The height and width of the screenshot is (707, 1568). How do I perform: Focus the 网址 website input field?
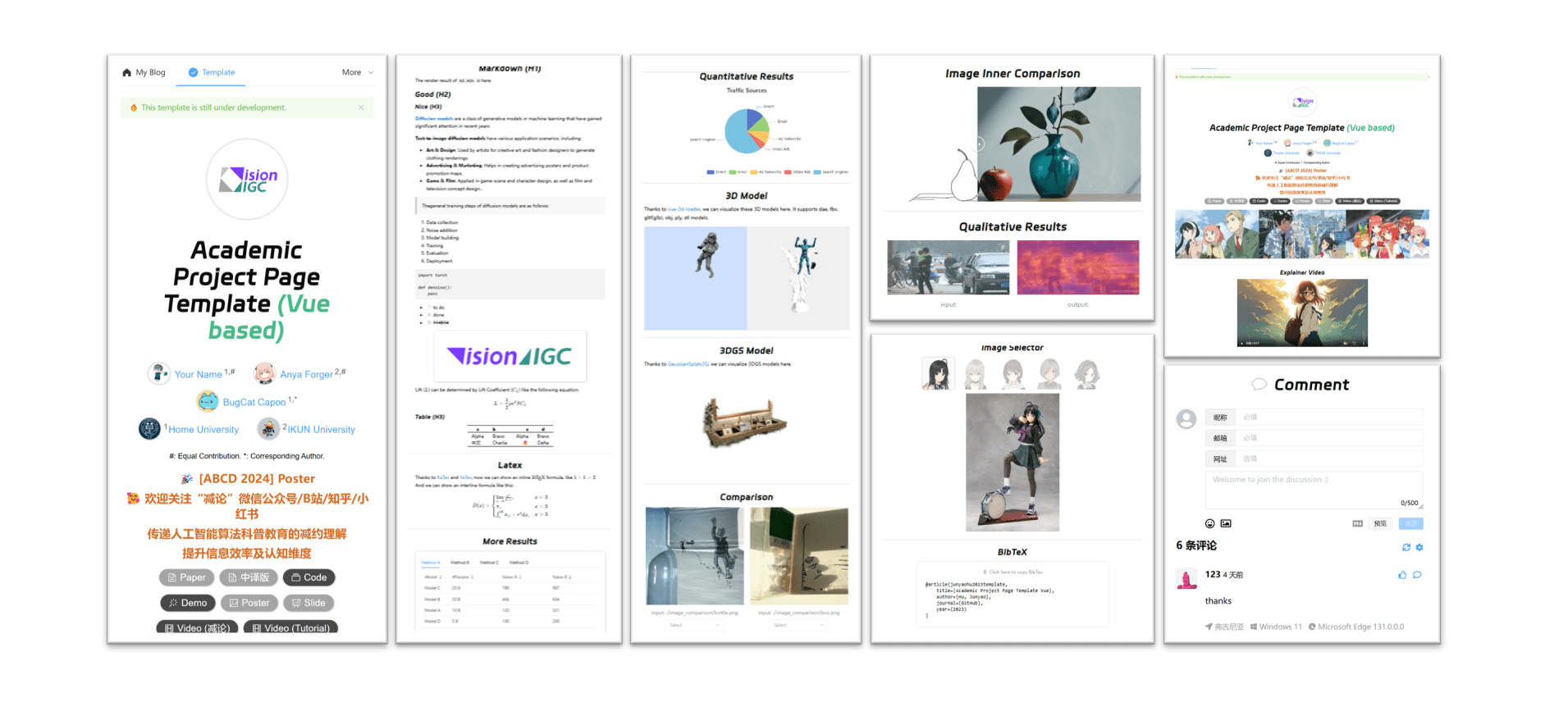(x=1330, y=459)
